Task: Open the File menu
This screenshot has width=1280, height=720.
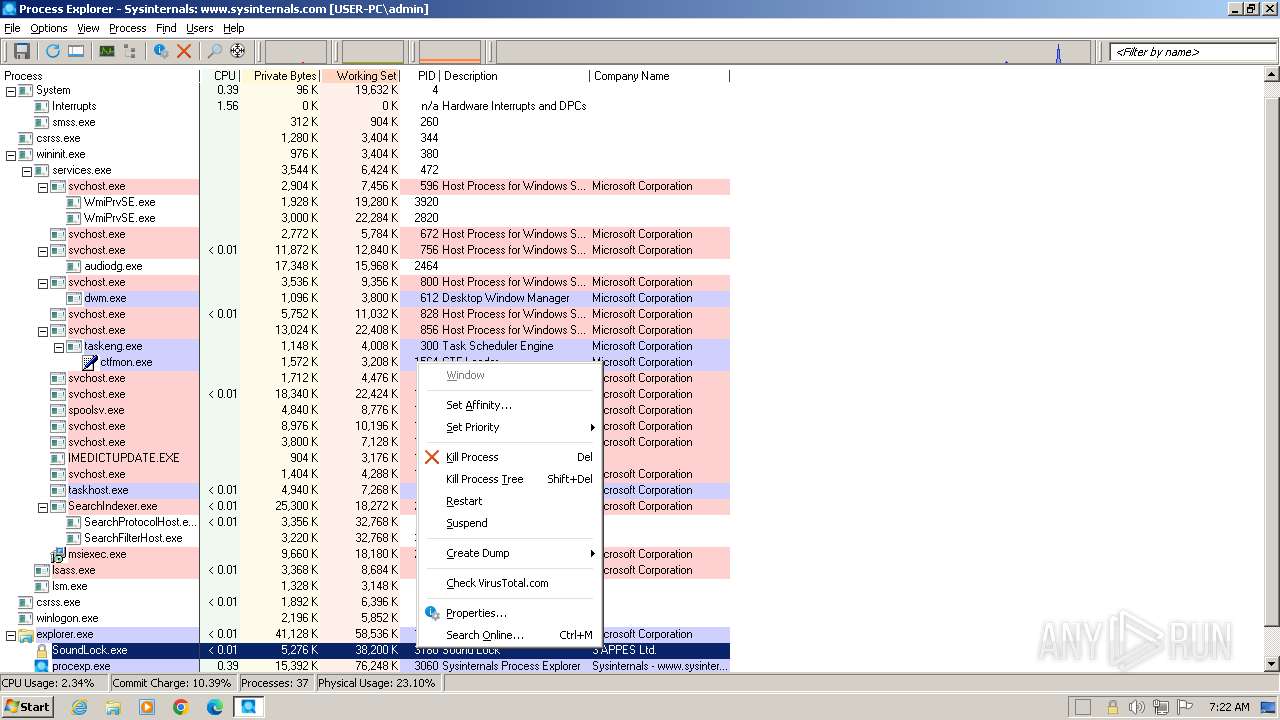Action: 12,28
